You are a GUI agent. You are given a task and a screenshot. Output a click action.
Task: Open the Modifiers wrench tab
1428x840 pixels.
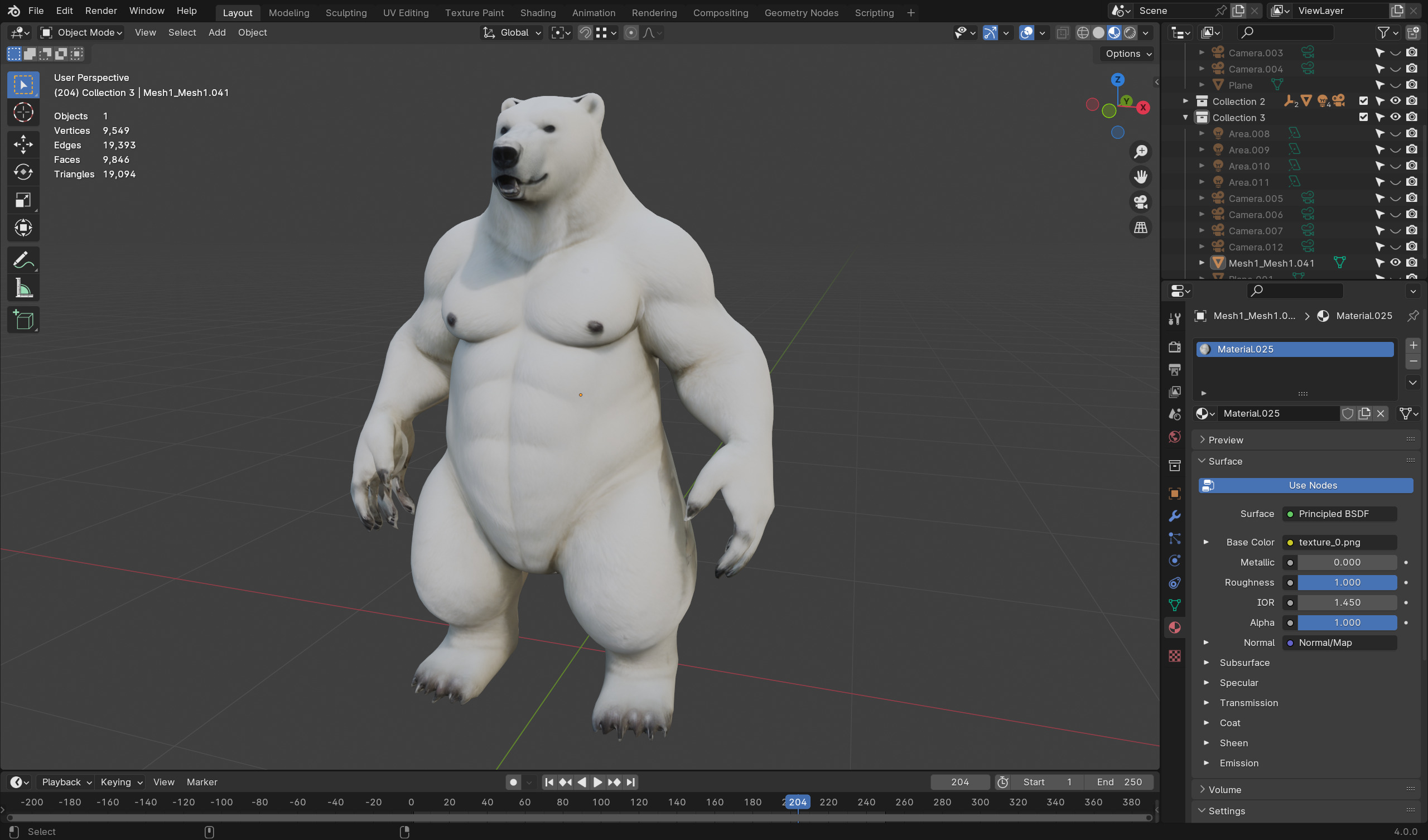[1175, 516]
